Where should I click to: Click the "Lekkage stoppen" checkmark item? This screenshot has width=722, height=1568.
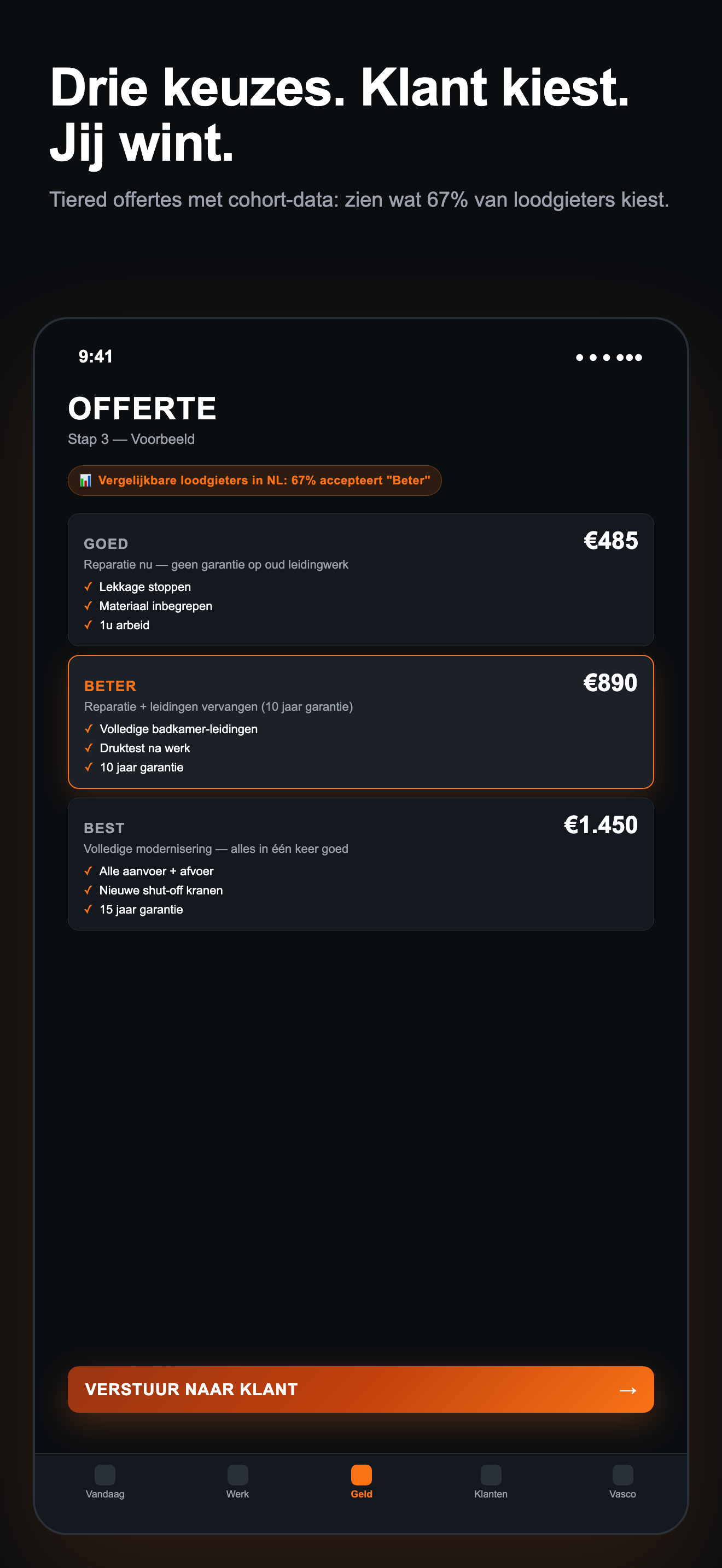click(138, 587)
